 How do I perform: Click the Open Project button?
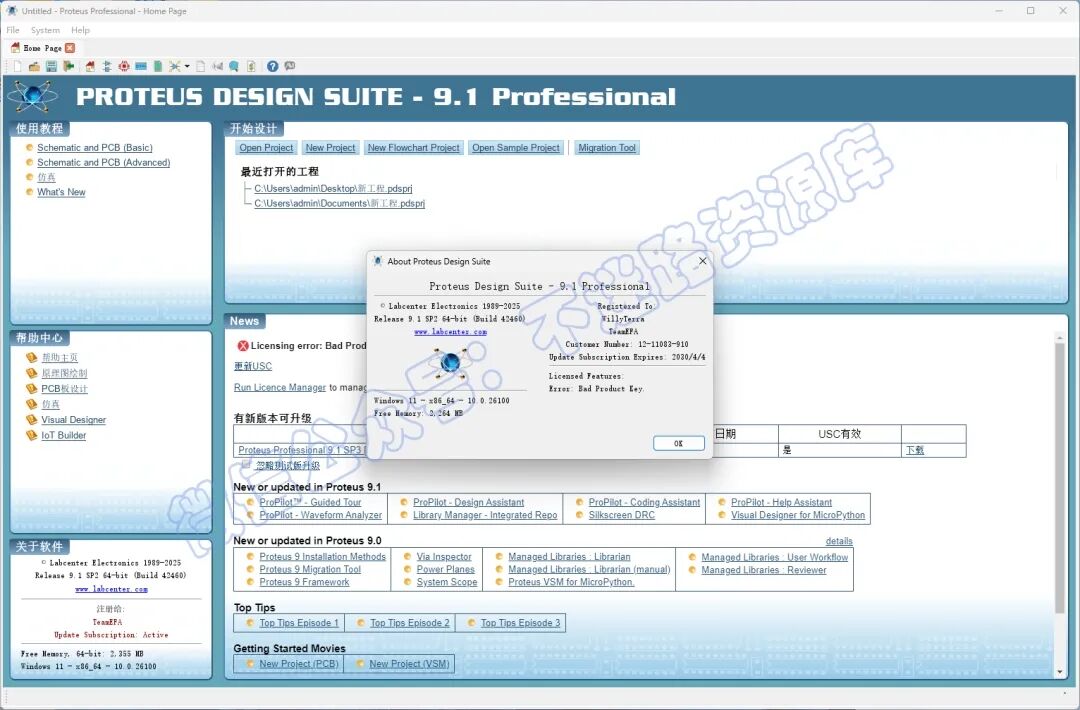(266, 147)
